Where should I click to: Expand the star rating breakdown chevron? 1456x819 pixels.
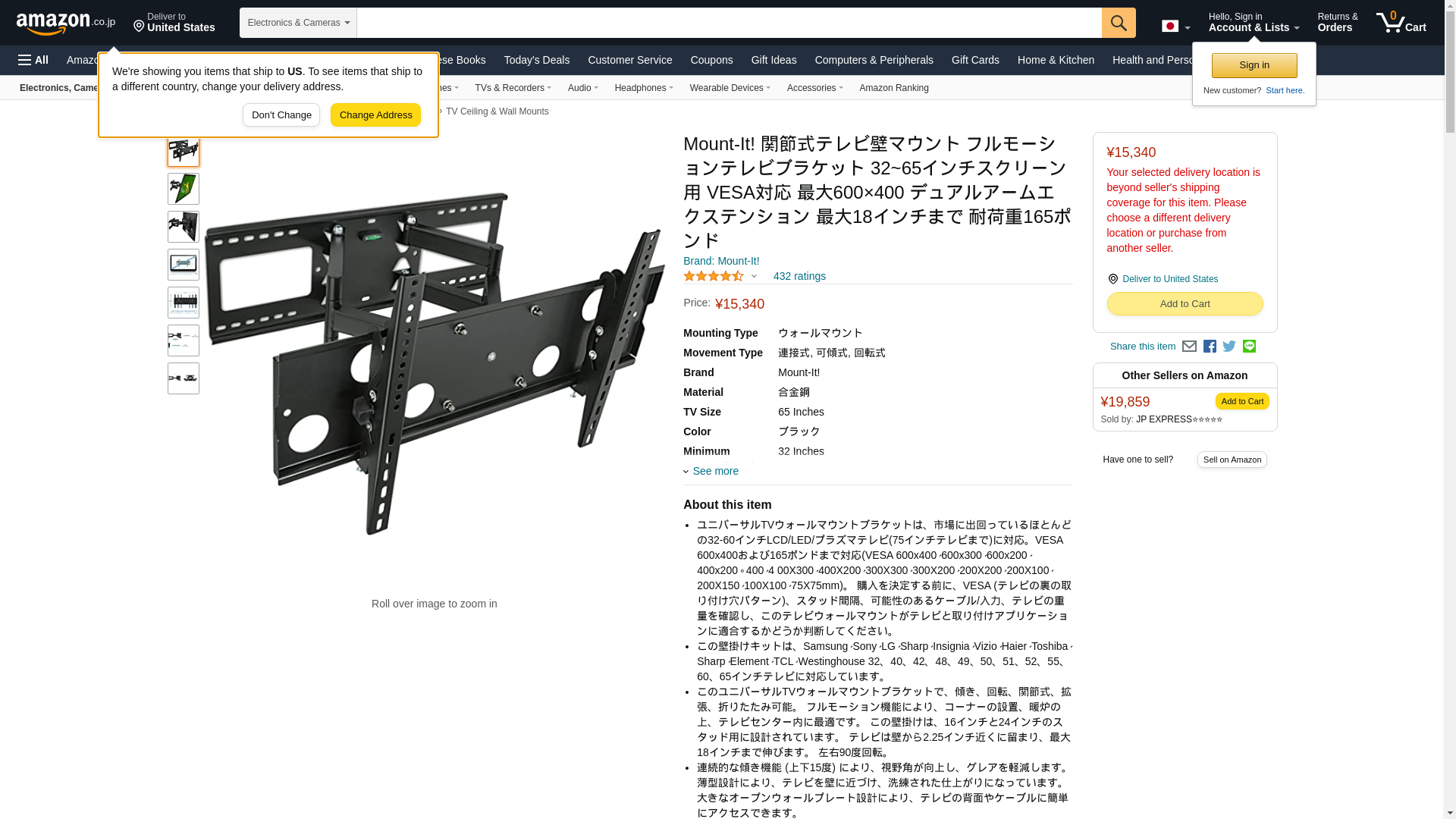pos(754,277)
